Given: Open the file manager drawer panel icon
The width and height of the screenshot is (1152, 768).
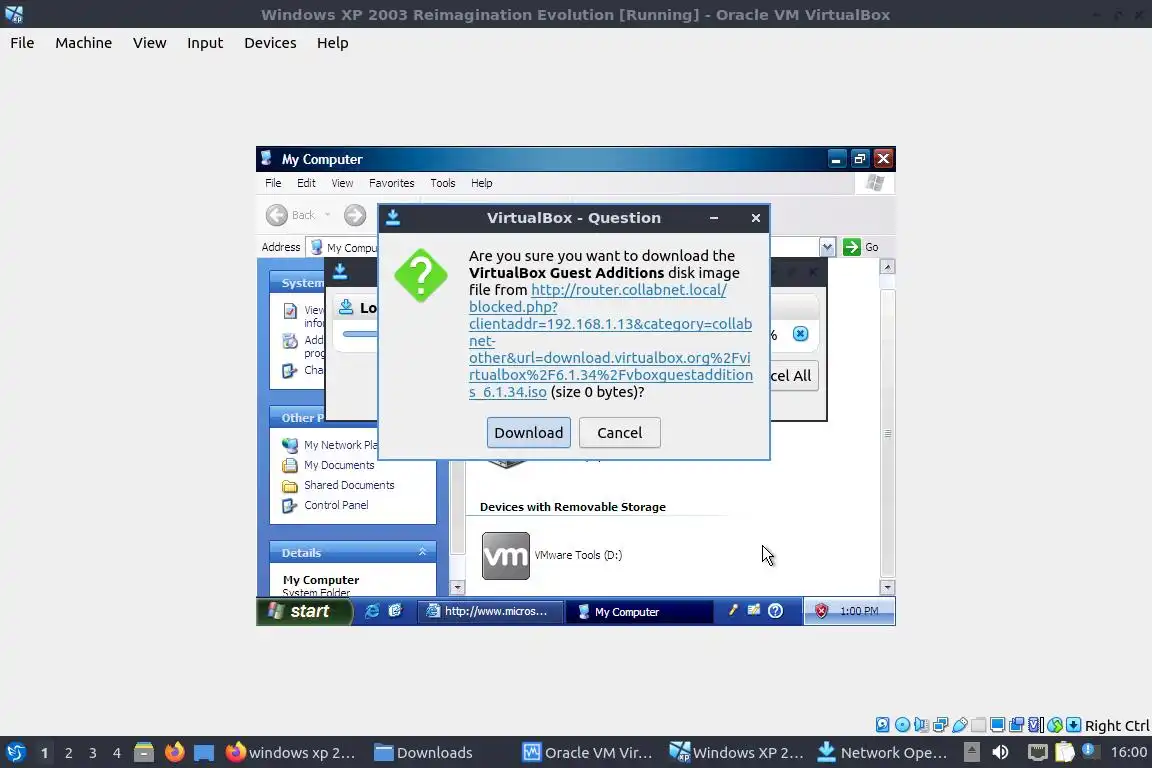Looking at the screenshot, I should [x=144, y=752].
